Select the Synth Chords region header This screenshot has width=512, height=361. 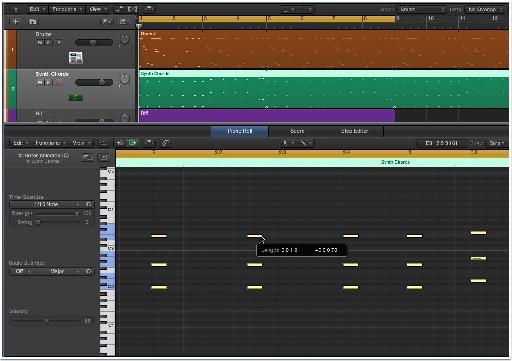[323, 74]
